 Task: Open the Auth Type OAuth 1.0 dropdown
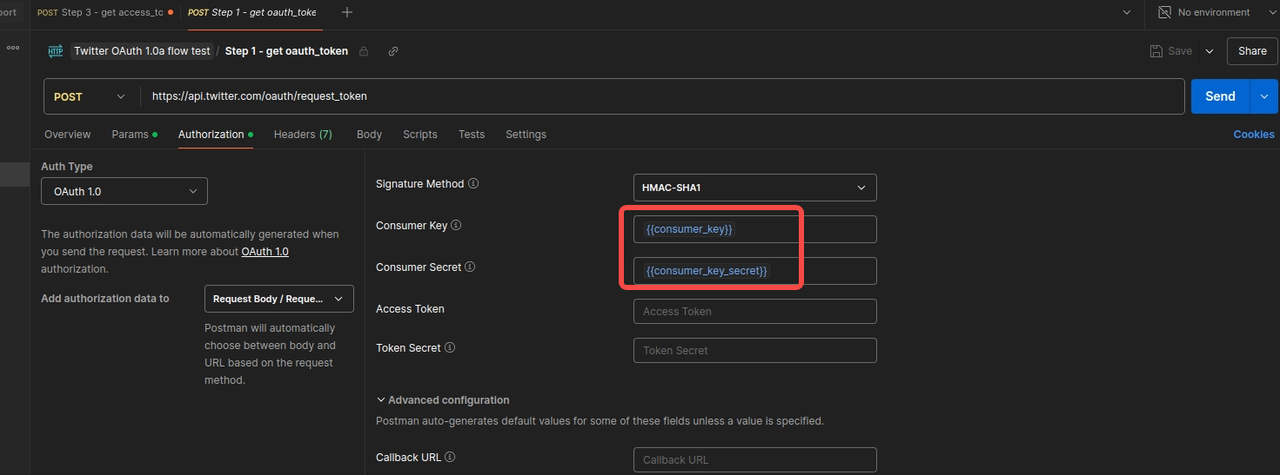124,191
